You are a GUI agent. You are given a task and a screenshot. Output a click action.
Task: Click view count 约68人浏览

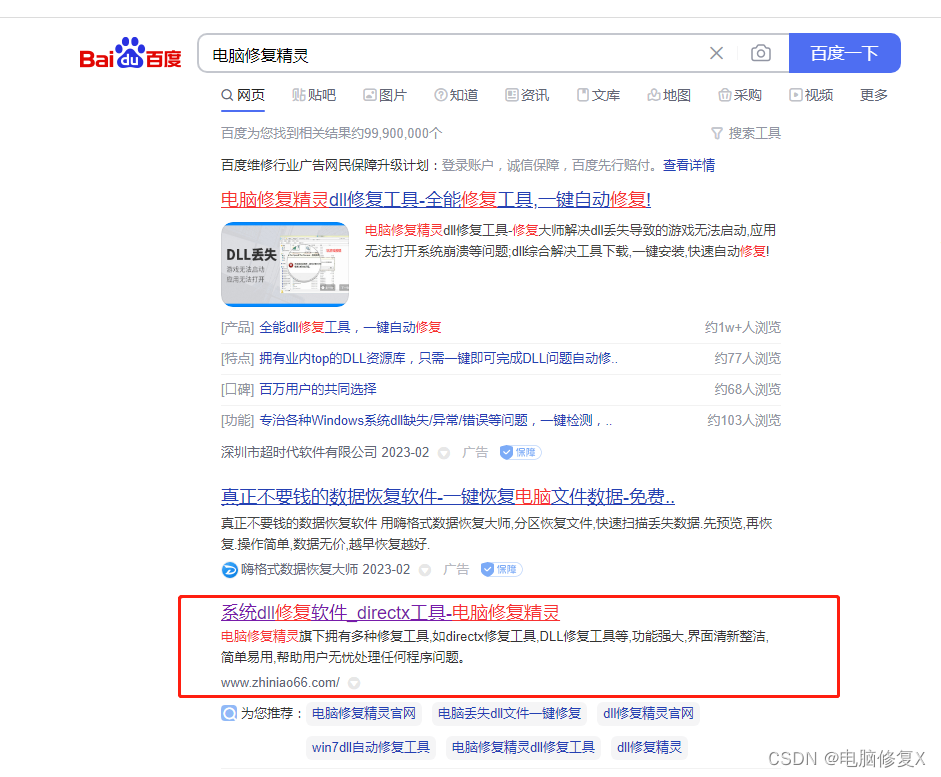pos(748,389)
